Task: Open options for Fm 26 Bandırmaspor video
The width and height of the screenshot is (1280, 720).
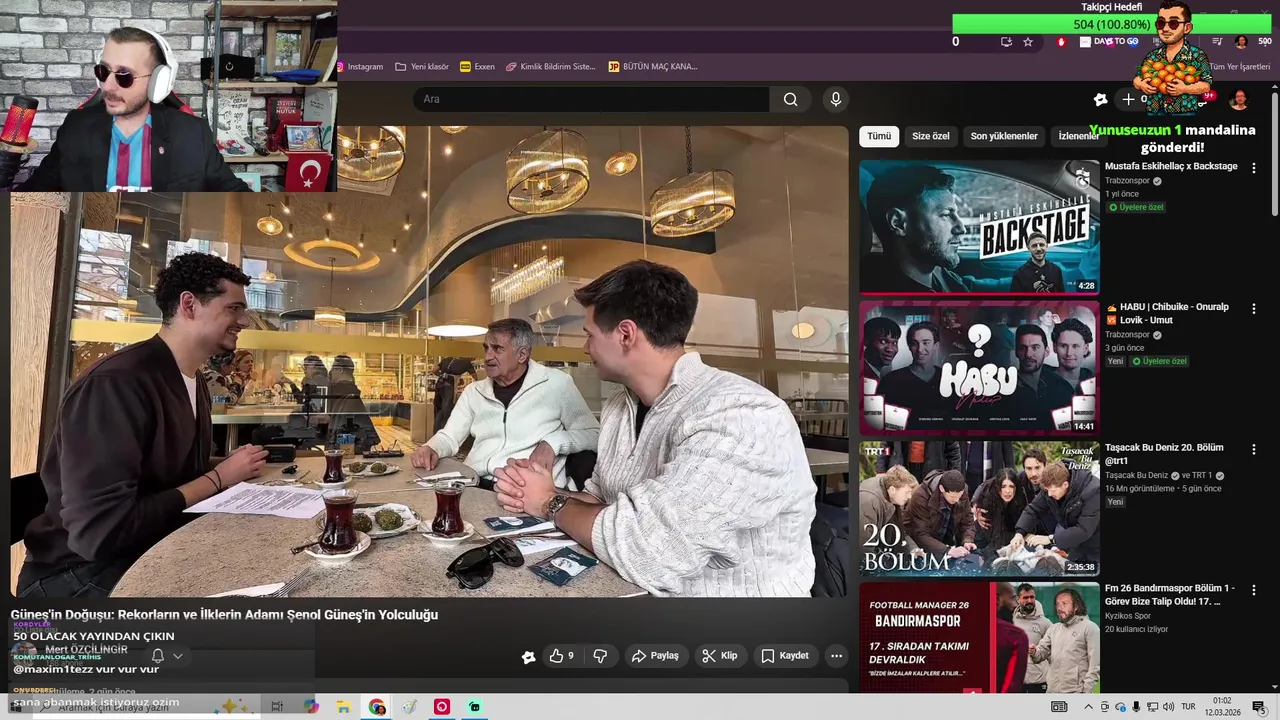Action: (x=1253, y=590)
